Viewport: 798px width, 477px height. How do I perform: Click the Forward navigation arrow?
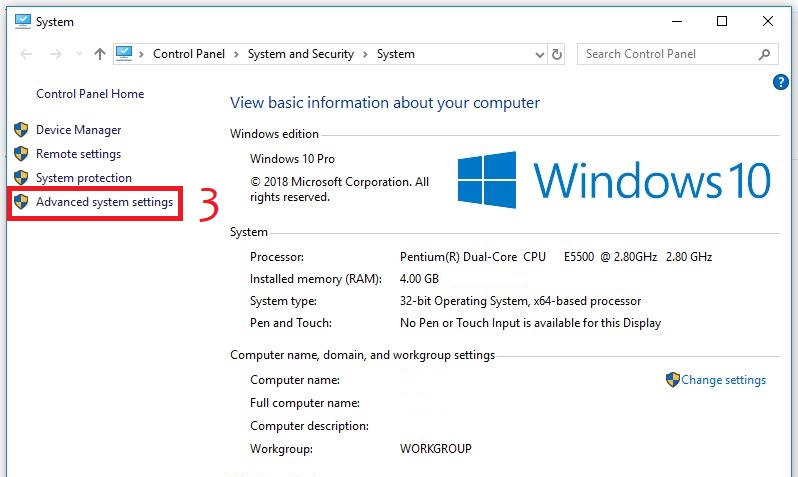tap(55, 54)
